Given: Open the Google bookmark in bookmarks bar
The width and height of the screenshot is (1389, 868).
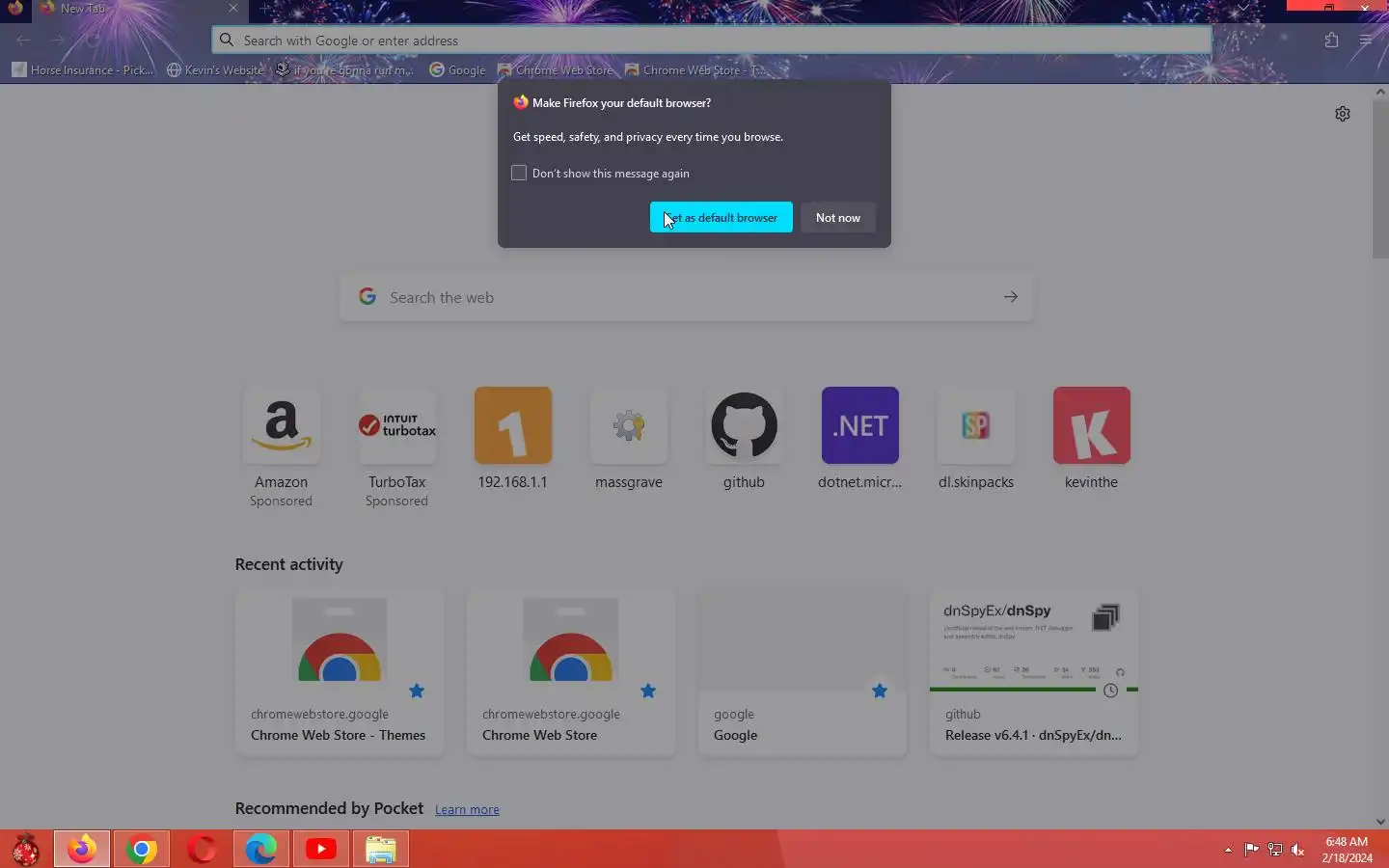Looking at the screenshot, I should click(457, 69).
